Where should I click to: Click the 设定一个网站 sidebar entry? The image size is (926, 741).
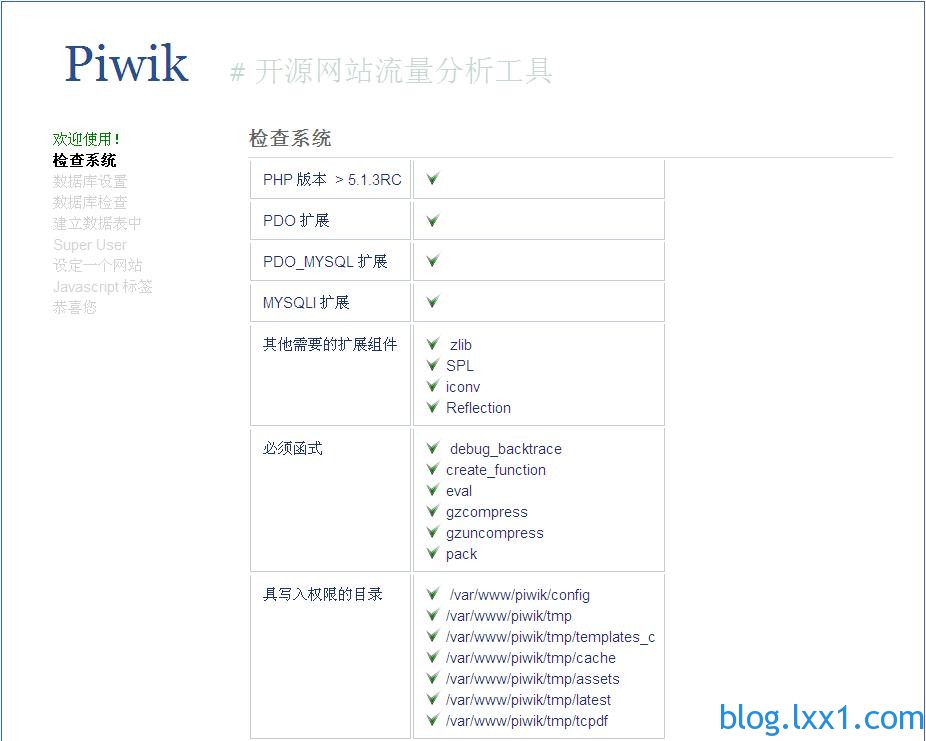97,265
